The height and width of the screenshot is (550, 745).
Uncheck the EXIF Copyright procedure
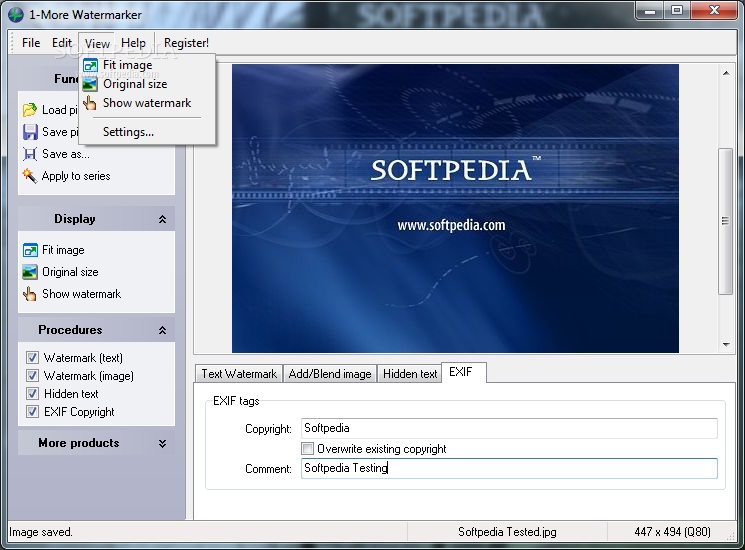[x=32, y=411]
